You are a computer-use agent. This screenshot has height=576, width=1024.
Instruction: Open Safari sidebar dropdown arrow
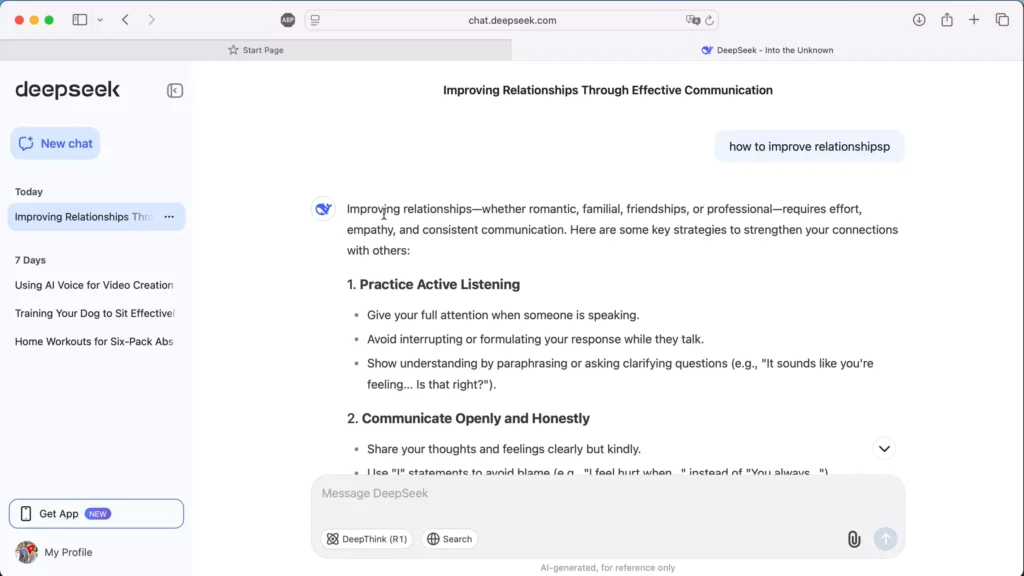(100, 20)
